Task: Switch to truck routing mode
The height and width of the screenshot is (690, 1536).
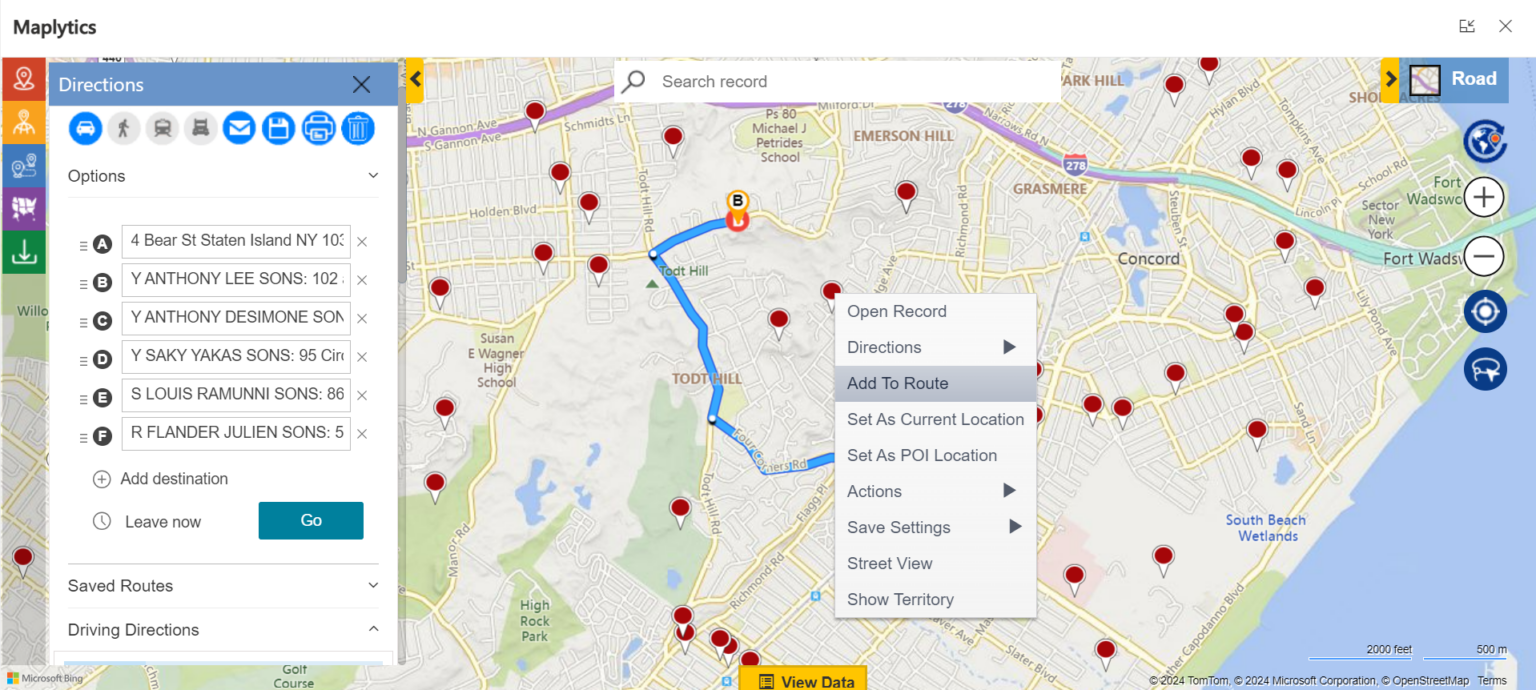Action: [x=199, y=128]
